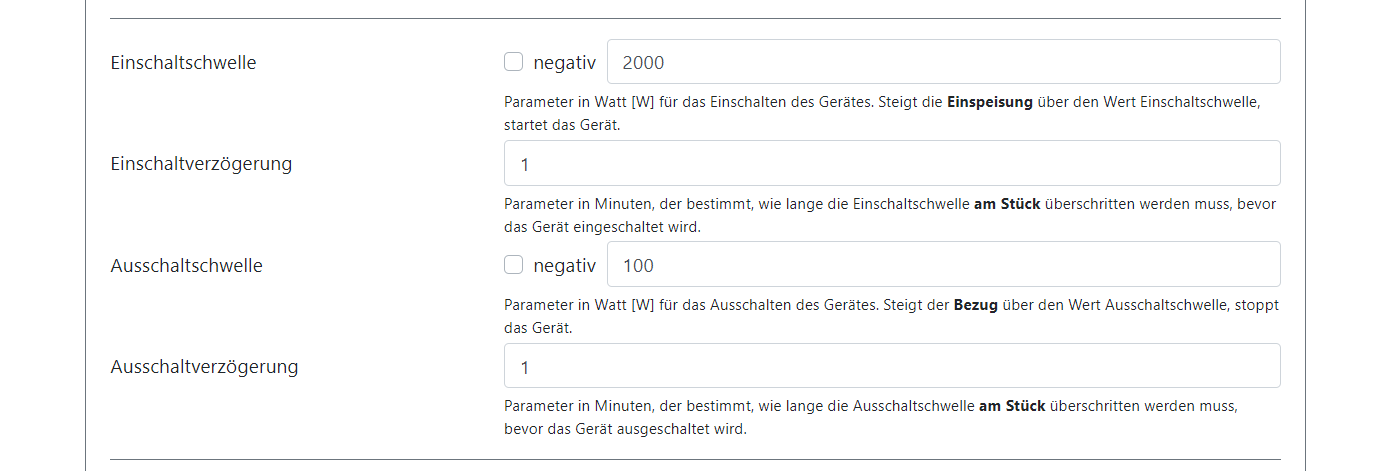The height and width of the screenshot is (471, 1392).
Task: Click the bold word Bezug
Action: tap(975, 305)
